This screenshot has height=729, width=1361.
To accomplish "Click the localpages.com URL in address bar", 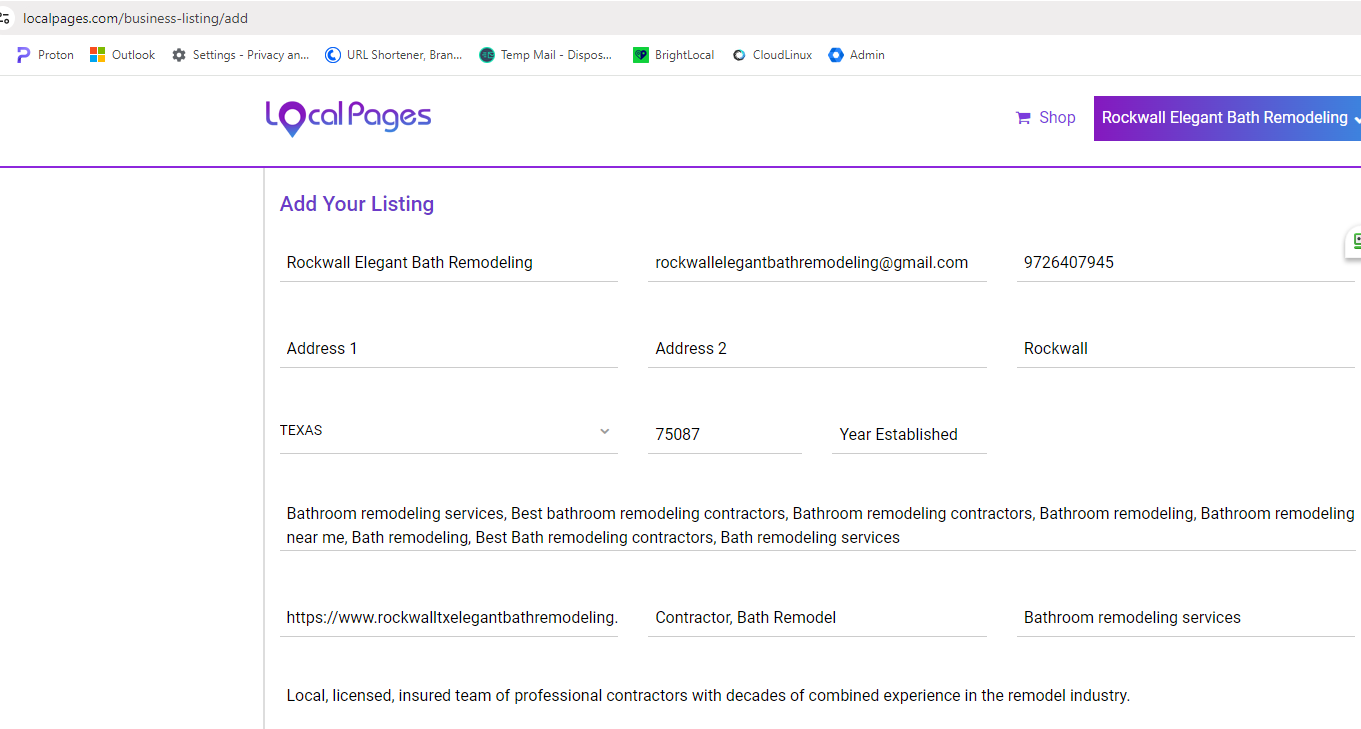I will click(135, 18).
